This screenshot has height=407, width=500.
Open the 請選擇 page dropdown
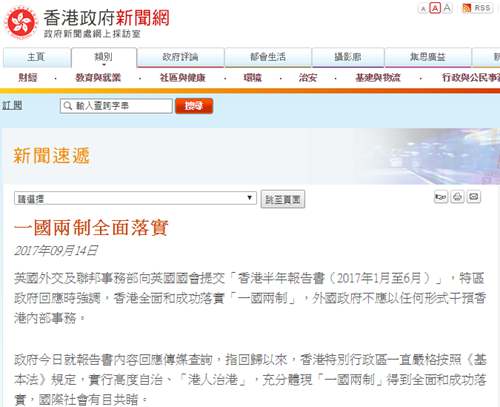point(135,198)
